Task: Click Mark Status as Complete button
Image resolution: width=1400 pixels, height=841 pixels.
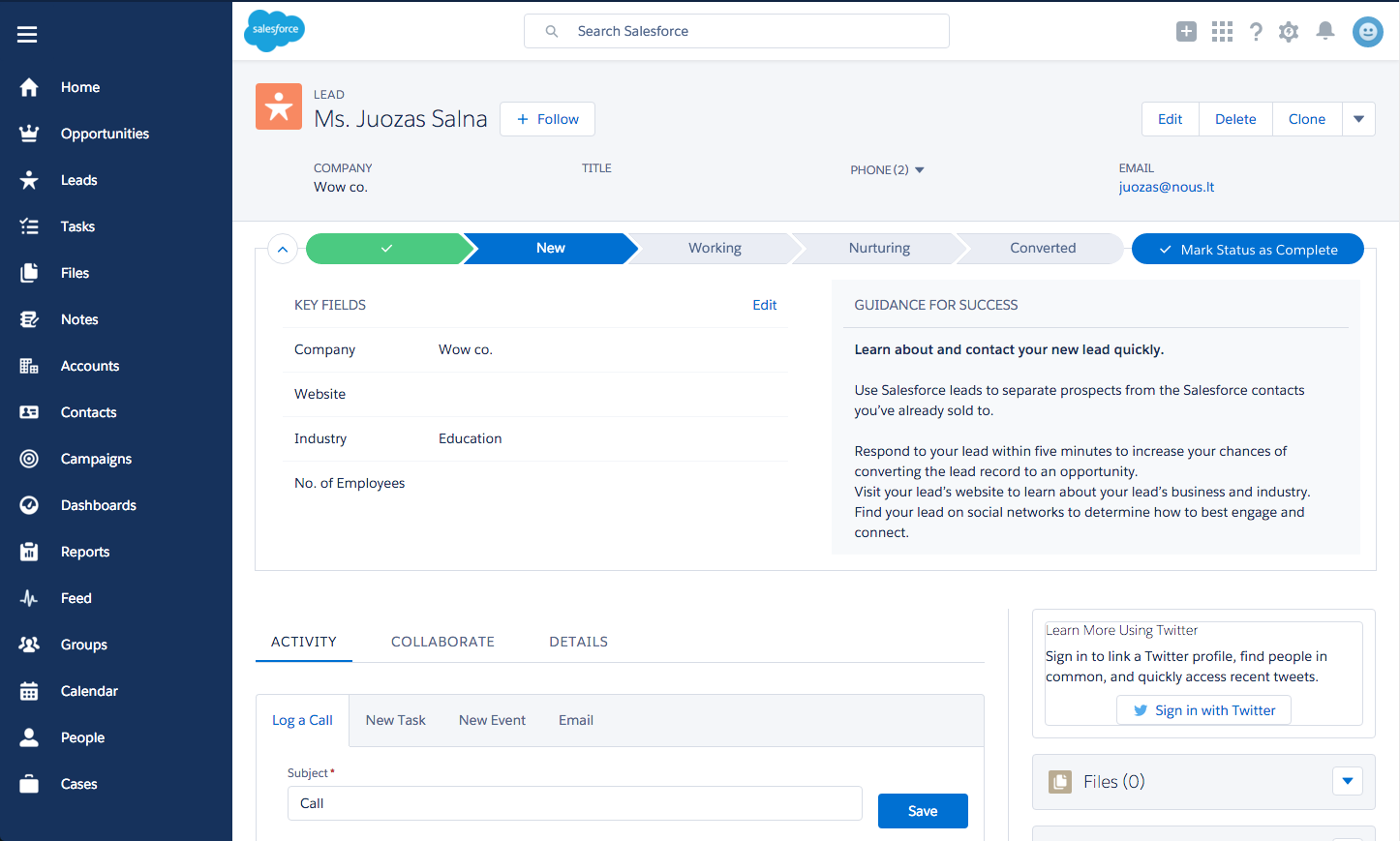Action: pyautogui.click(x=1248, y=250)
